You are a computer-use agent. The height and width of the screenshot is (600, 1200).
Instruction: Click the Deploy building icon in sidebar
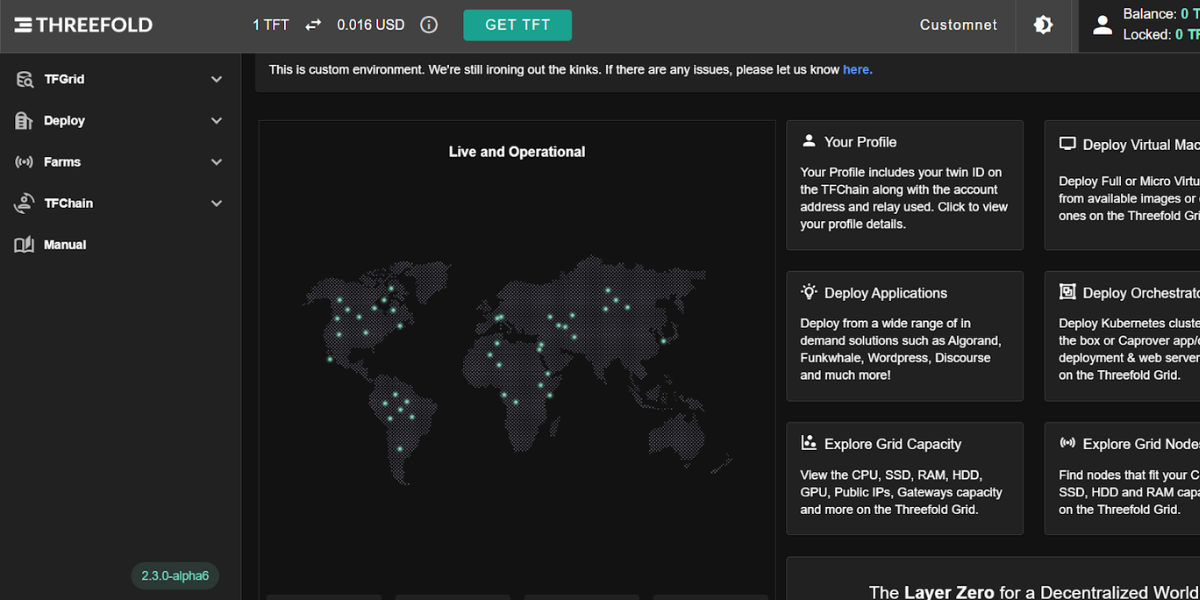coord(24,121)
